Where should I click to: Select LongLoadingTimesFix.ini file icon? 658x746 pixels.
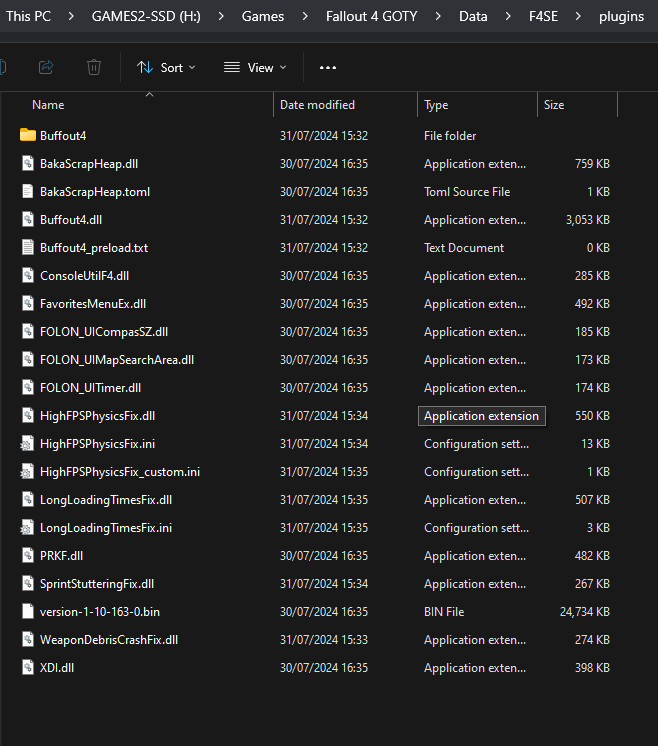click(27, 528)
